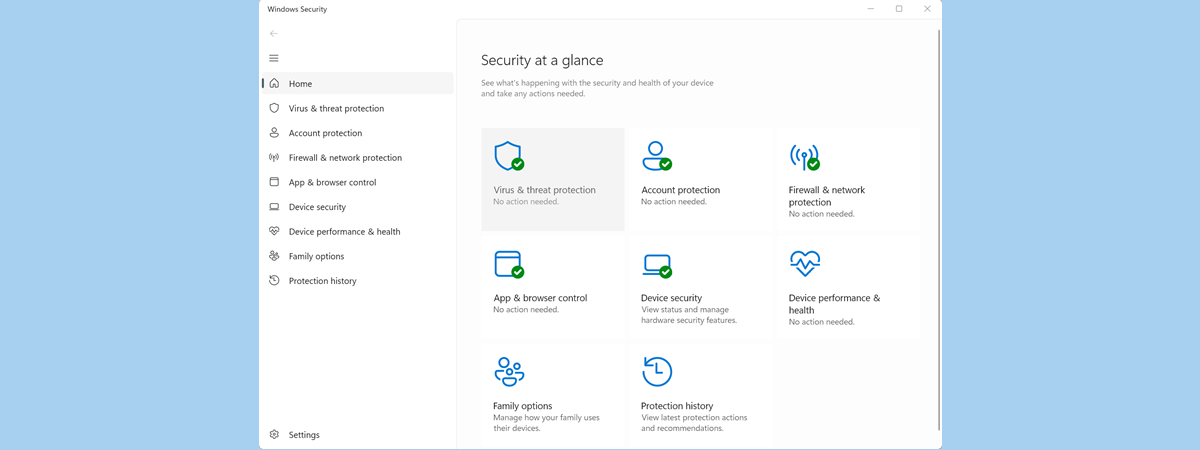Go to Family options in sidebar

(x=358, y=256)
